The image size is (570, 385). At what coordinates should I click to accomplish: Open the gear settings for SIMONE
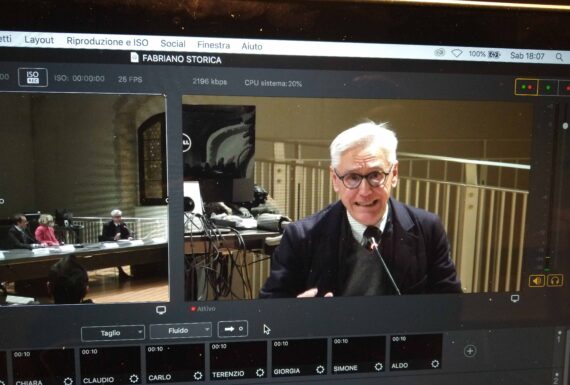coord(378,366)
